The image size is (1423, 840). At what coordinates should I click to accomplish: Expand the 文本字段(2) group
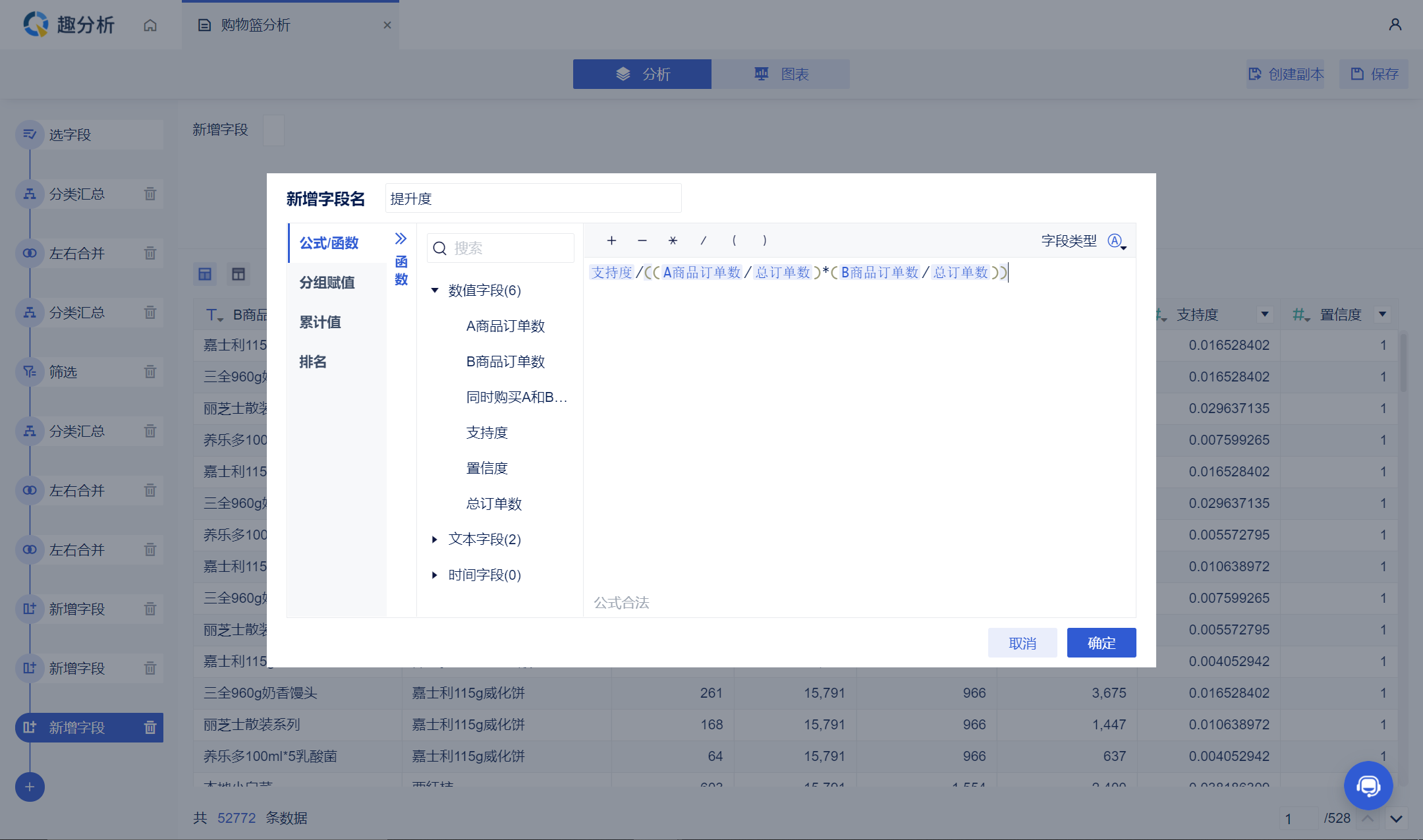(x=435, y=540)
